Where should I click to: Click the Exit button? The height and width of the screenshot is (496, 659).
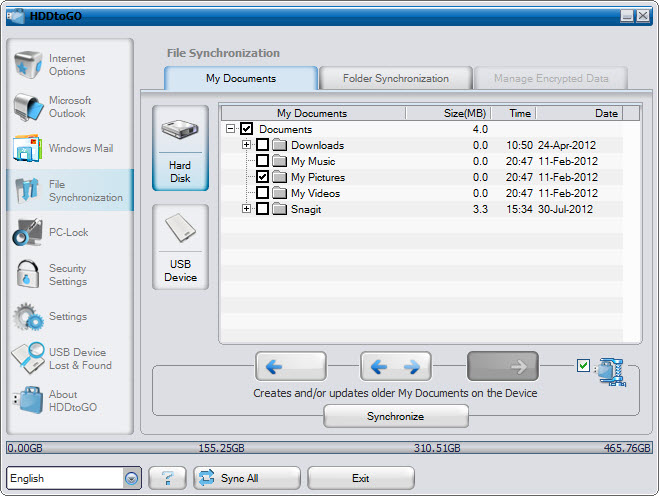tap(361, 478)
